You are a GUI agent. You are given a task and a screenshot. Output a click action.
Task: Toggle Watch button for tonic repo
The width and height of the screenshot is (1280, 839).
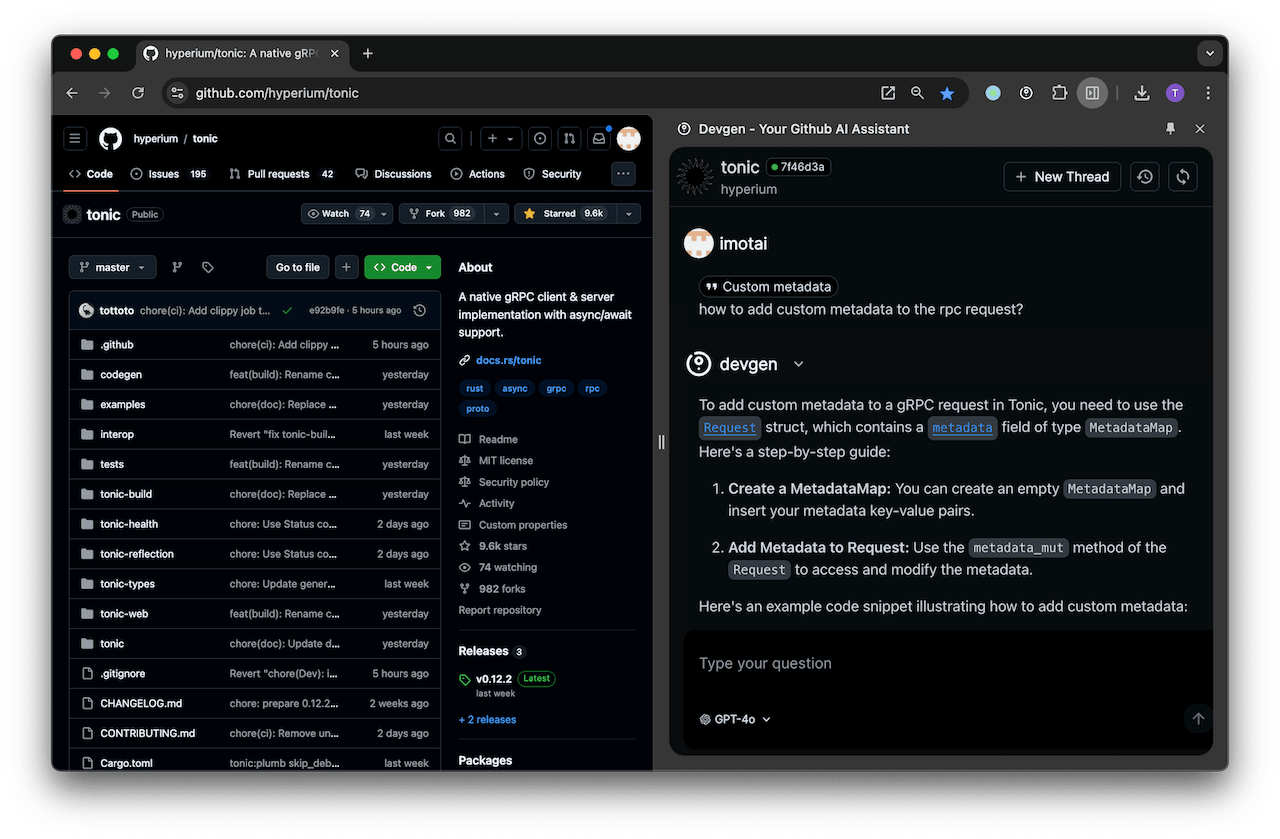pyautogui.click(x=340, y=214)
